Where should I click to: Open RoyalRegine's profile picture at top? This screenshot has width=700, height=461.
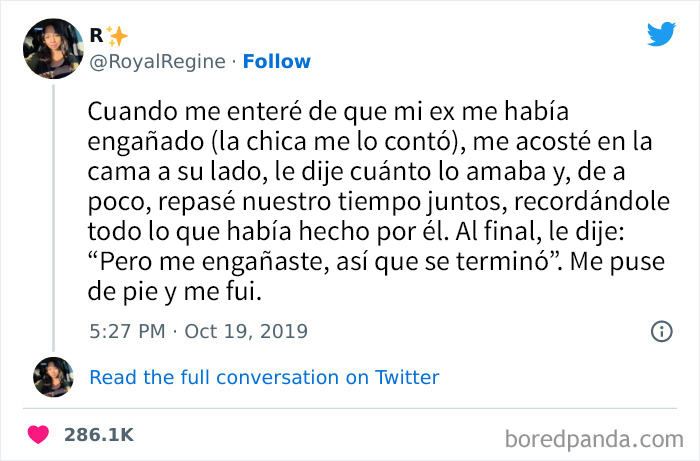pyautogui.click(x=51, y=48)
